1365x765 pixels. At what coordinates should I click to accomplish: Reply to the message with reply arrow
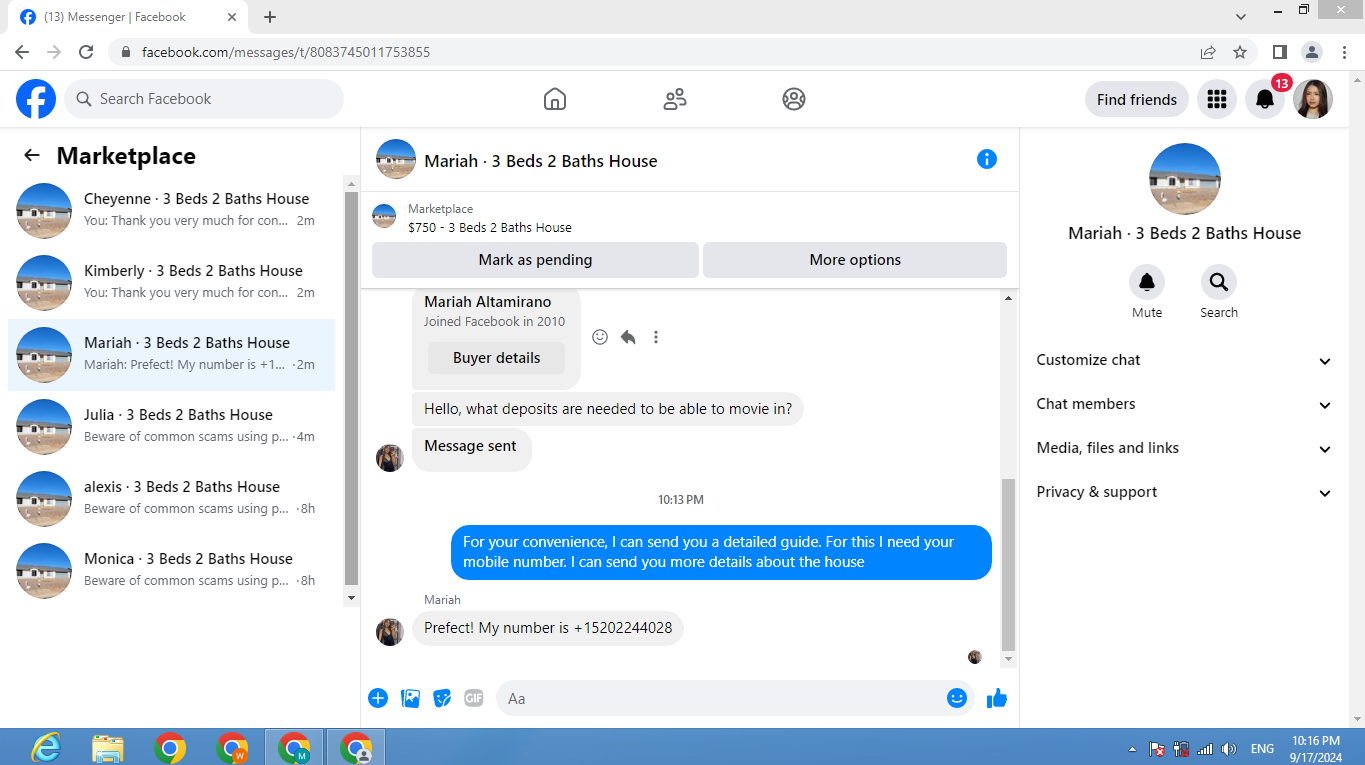(x=628, y=337)
